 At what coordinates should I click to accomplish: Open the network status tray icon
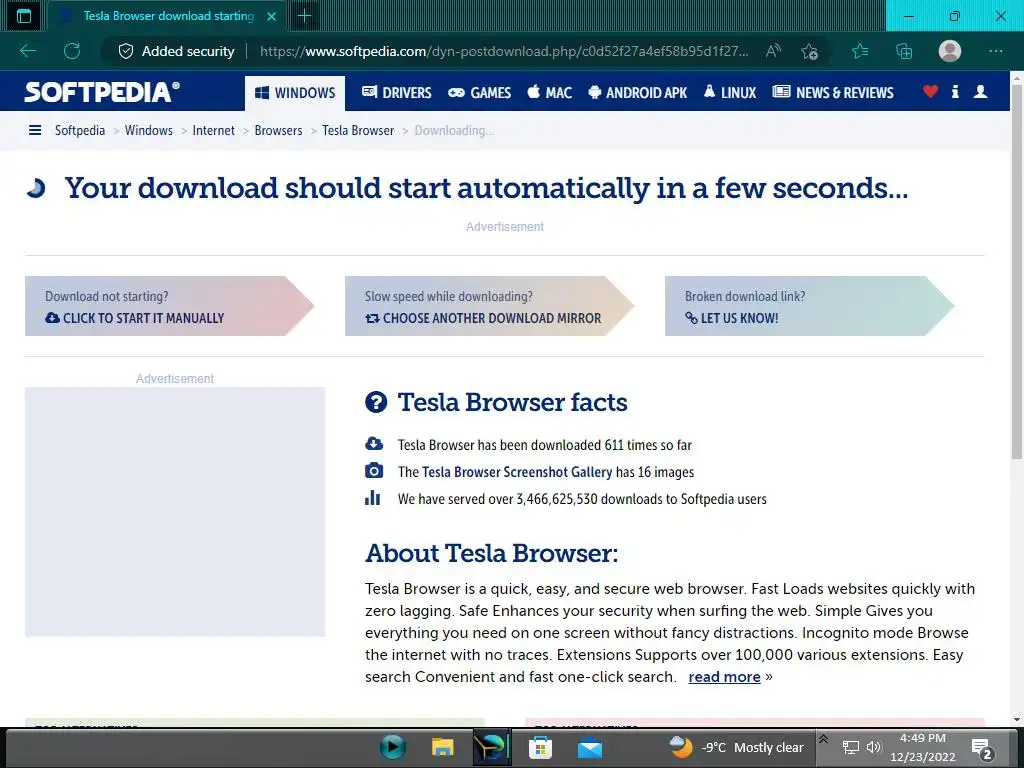pos(850,748)
